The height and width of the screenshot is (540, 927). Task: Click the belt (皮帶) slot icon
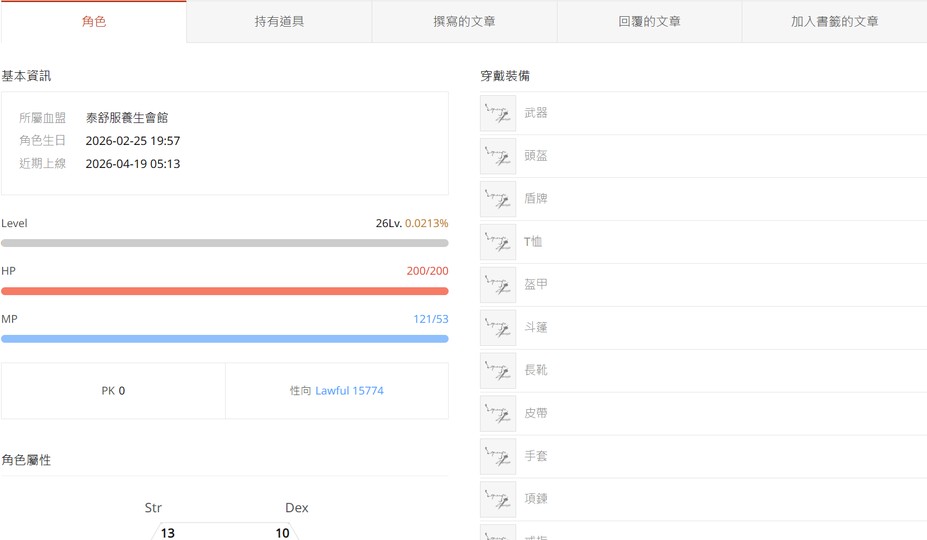point(498,413)
